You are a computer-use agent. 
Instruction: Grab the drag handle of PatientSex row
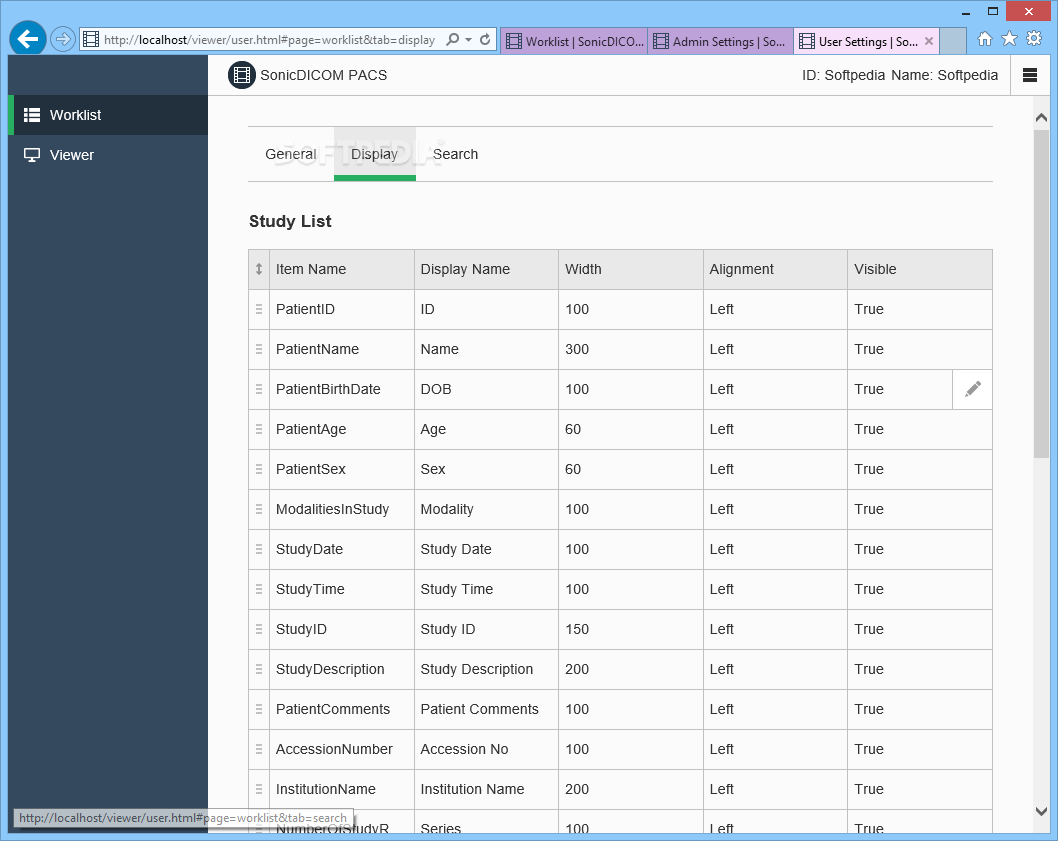point(258,469)
